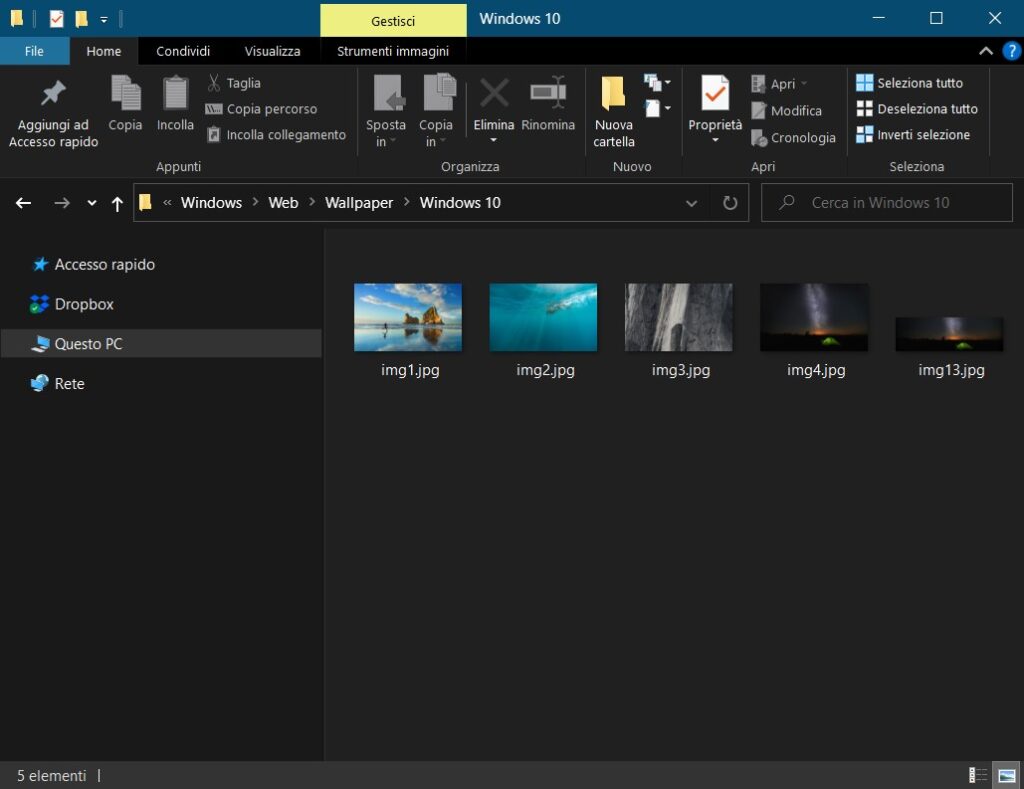Pin folder with Aggiungi ad Accesso rapido
The height and width of the screenshot is (789, 1024).
pyautogui.click(x=53, y=95)
